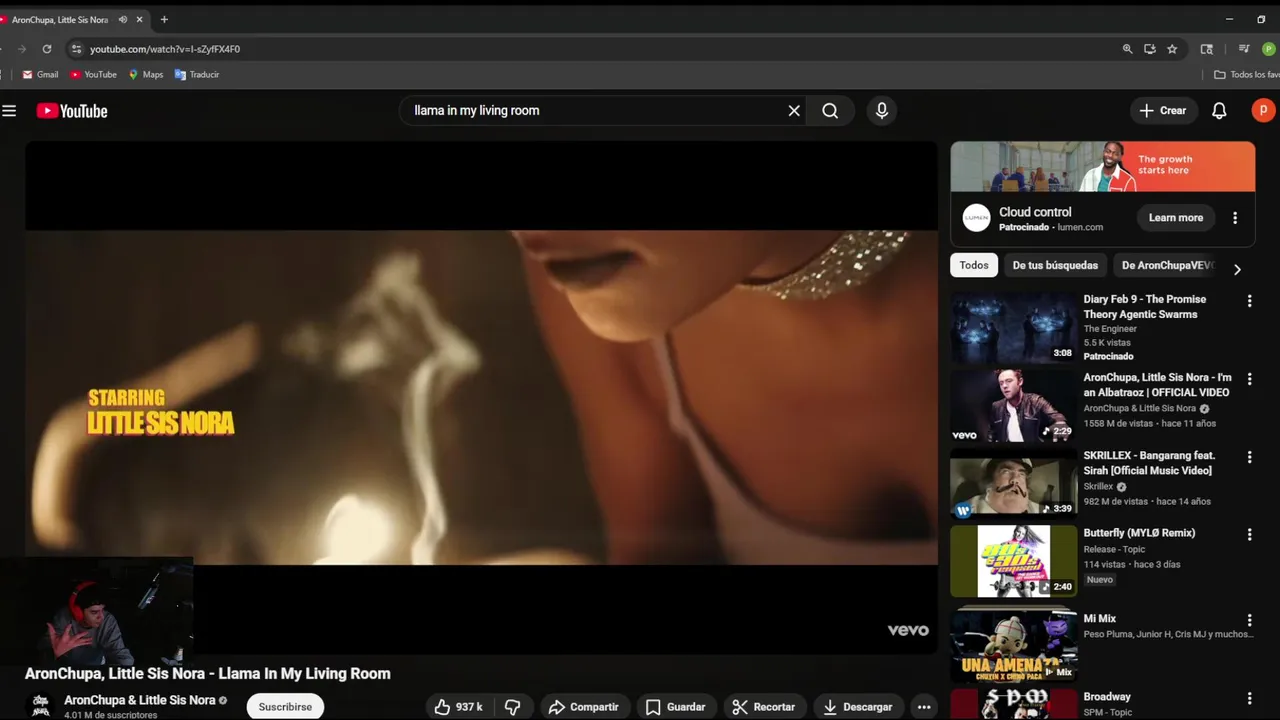The image size is (1280, 720).
Task: Open Skrillex Bangarang thumbnail
Action: pyautogui.click(x=1014, y=483)
